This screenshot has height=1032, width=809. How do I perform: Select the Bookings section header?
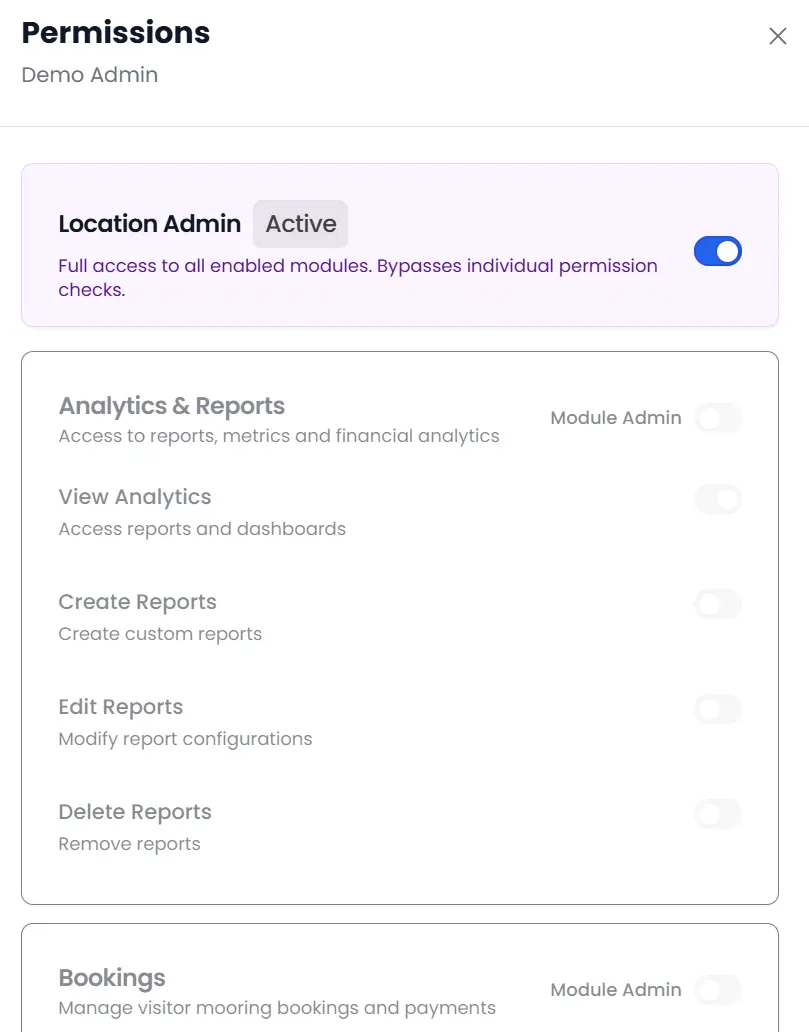click(x=111, y=978)
